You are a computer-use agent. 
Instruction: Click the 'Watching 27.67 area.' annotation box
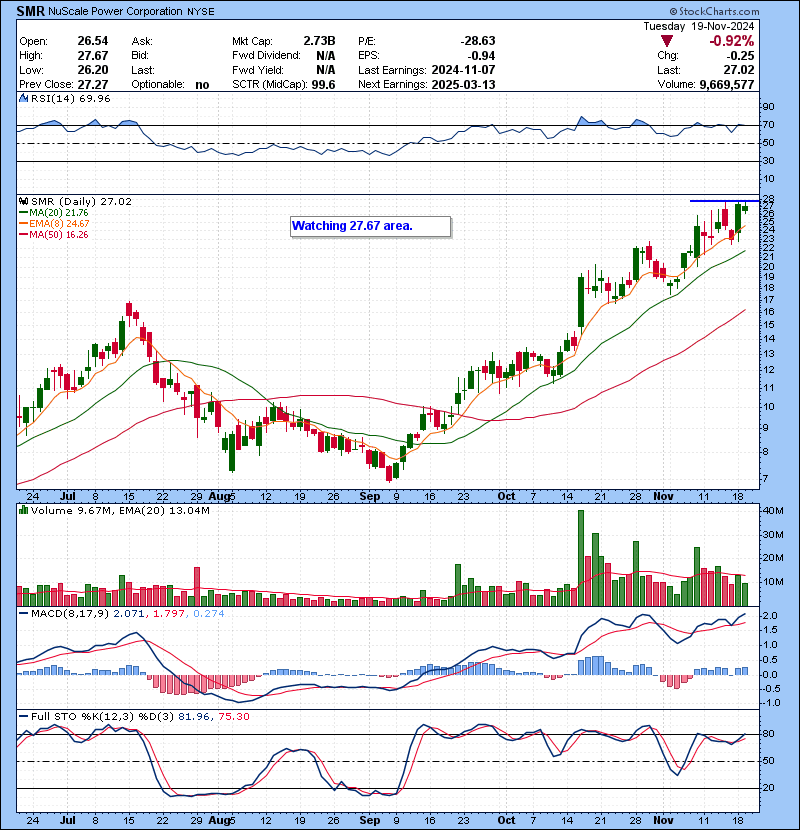[x=371, y=227]
